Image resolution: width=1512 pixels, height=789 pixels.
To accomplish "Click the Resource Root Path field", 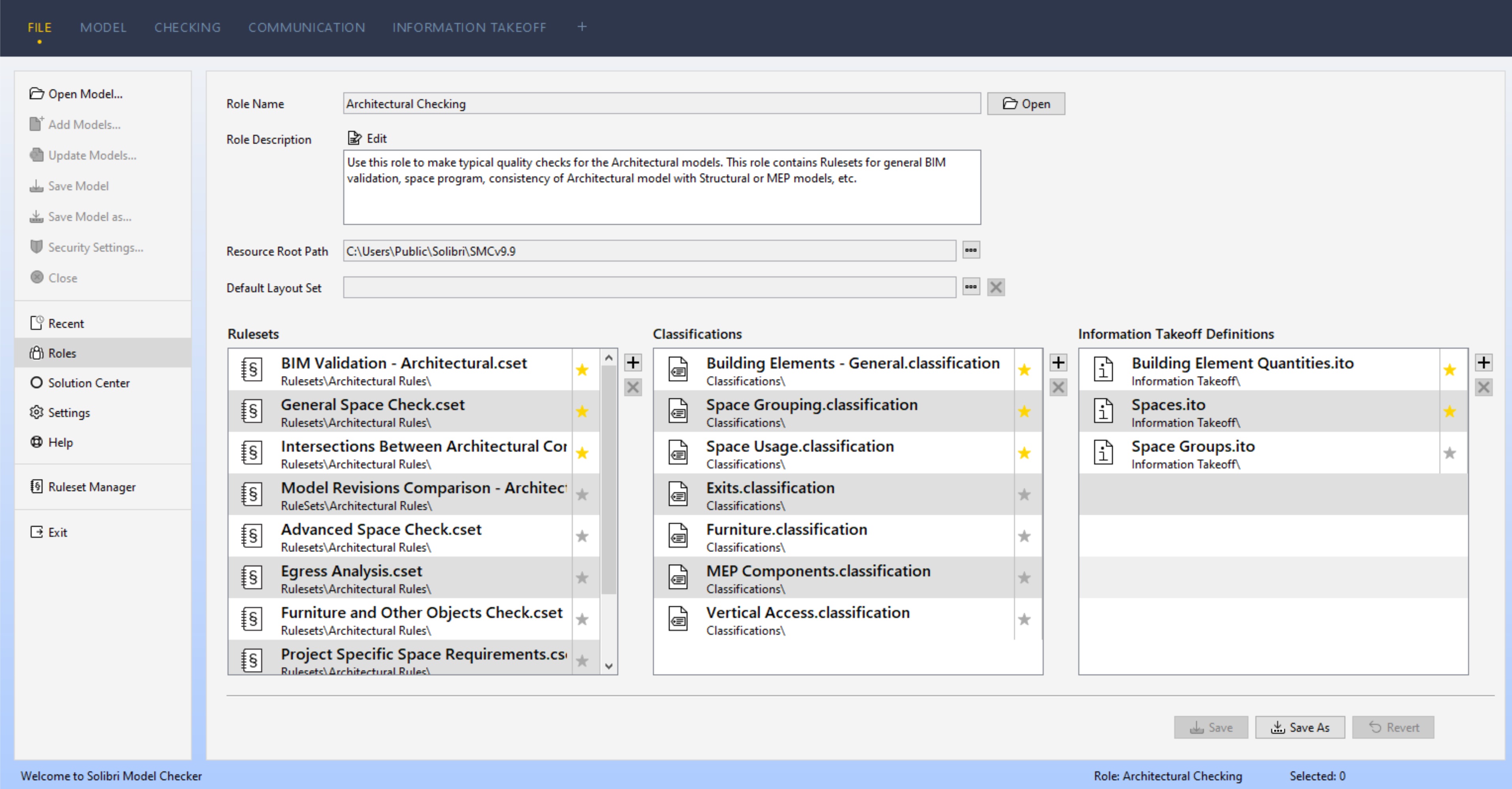I will (649, 251).
